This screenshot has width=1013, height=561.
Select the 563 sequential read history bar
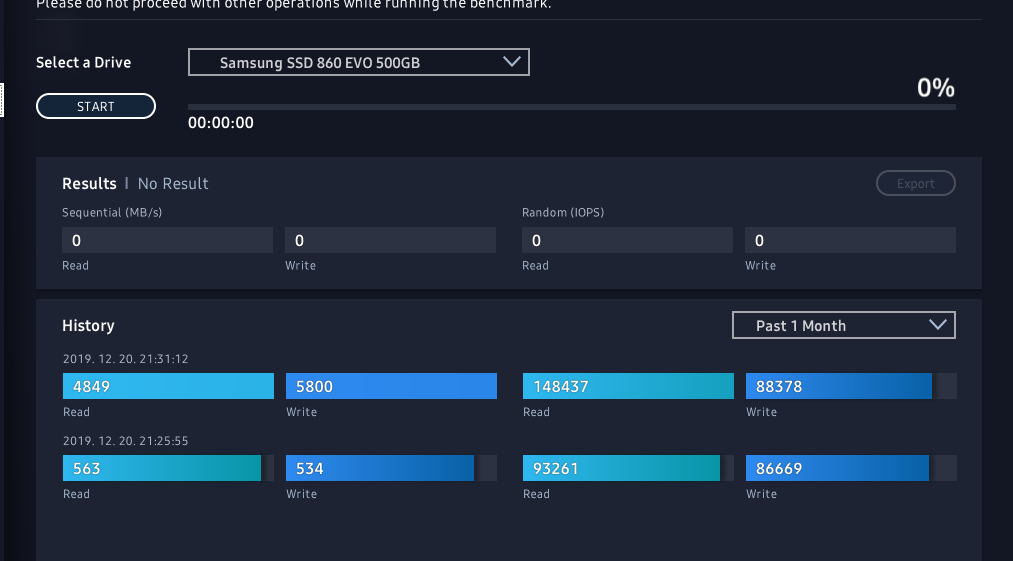(x=162, y=468)
